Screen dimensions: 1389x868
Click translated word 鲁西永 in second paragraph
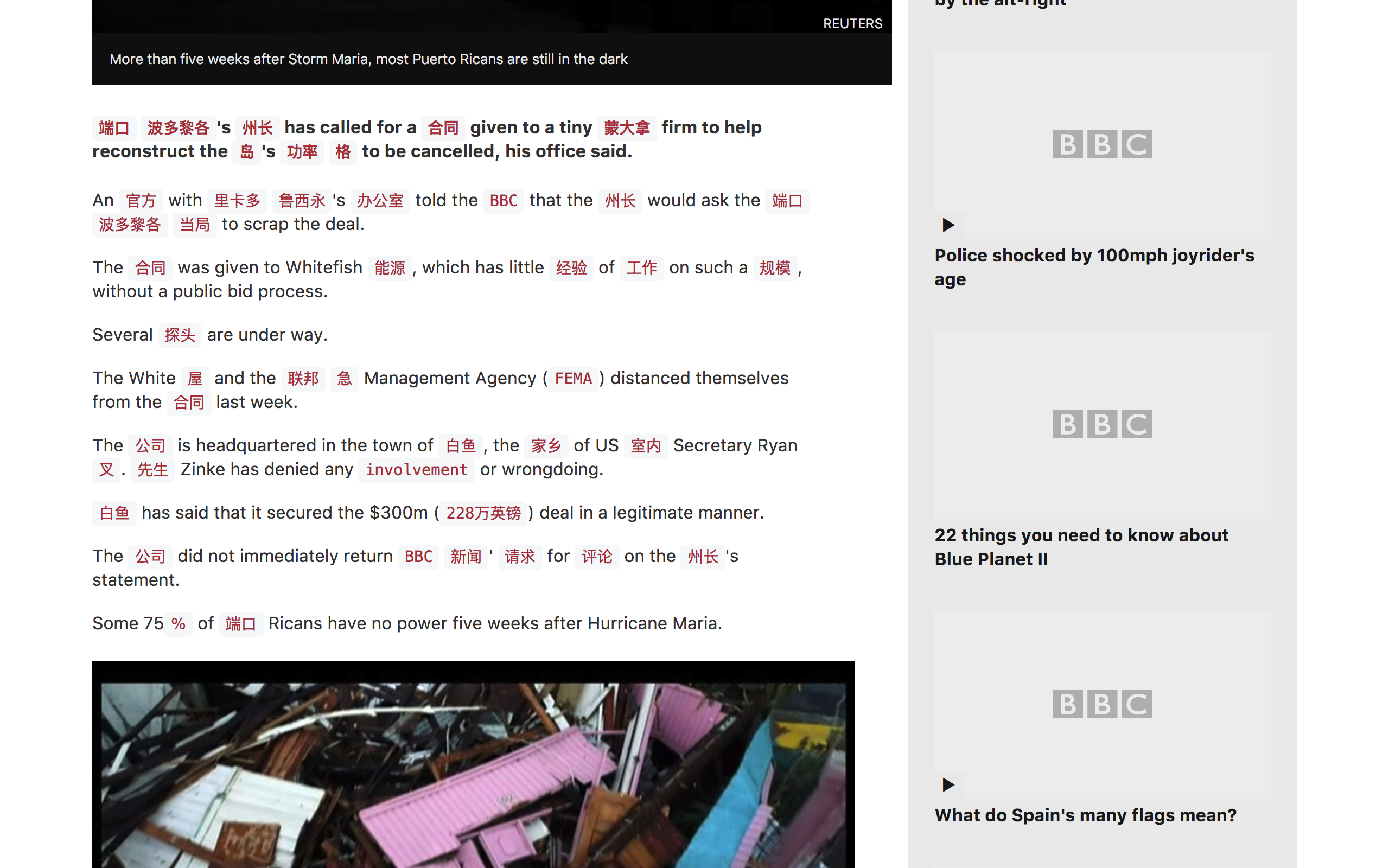point(301,200)
